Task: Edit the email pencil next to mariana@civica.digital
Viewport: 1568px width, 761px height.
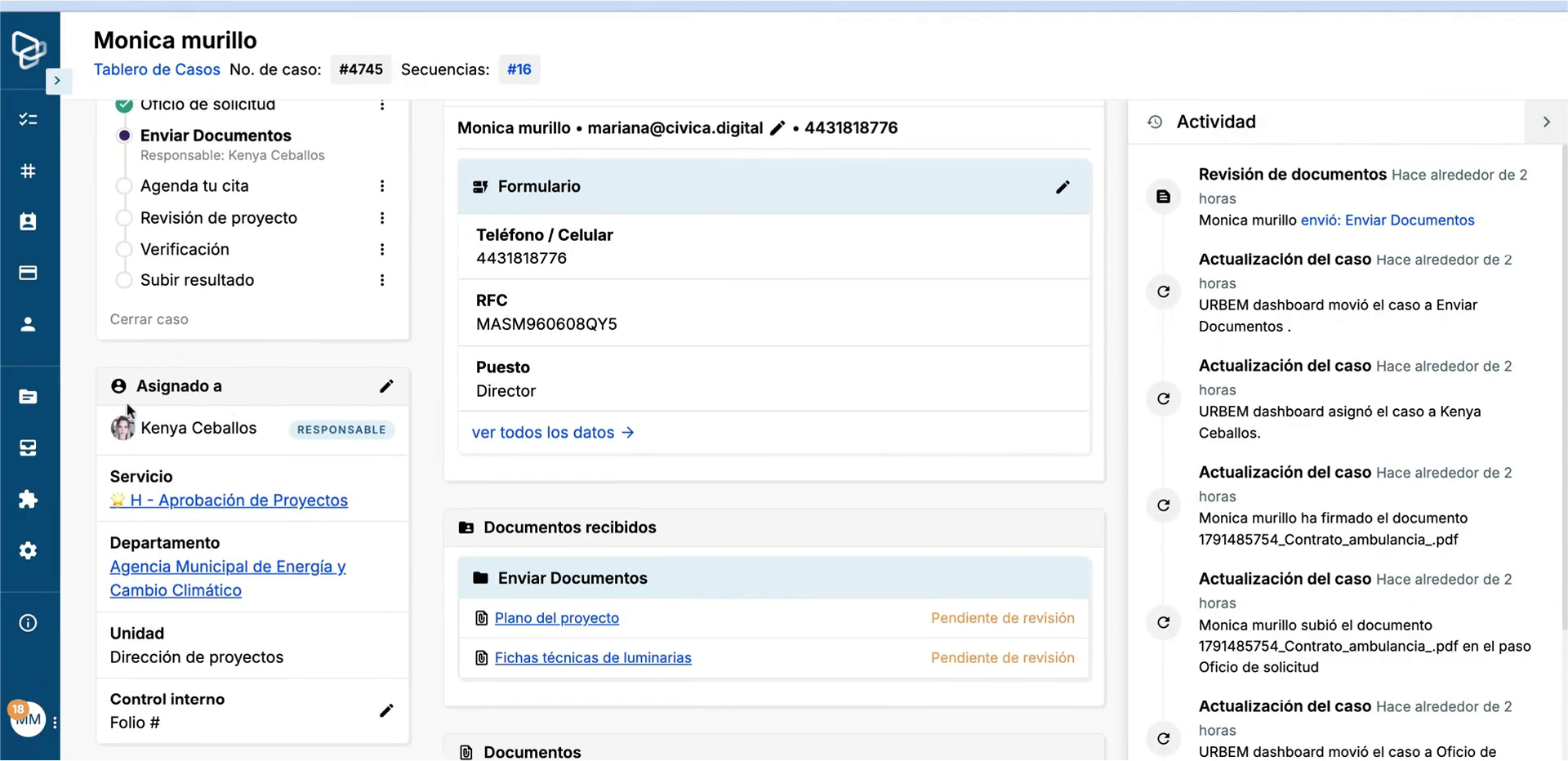Action: click(x=777, y=127)
